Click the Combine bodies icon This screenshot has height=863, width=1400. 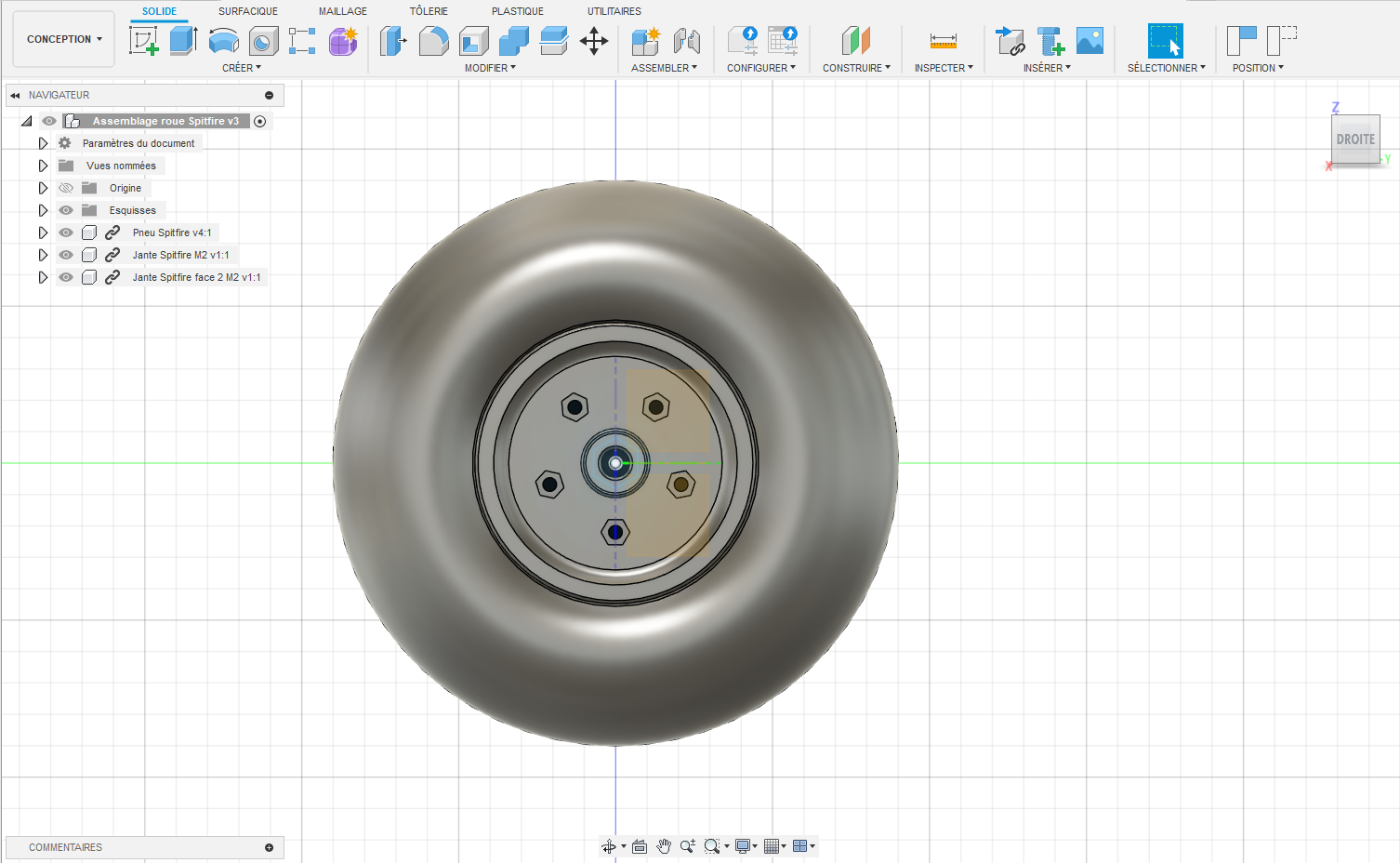click(513, 41)
